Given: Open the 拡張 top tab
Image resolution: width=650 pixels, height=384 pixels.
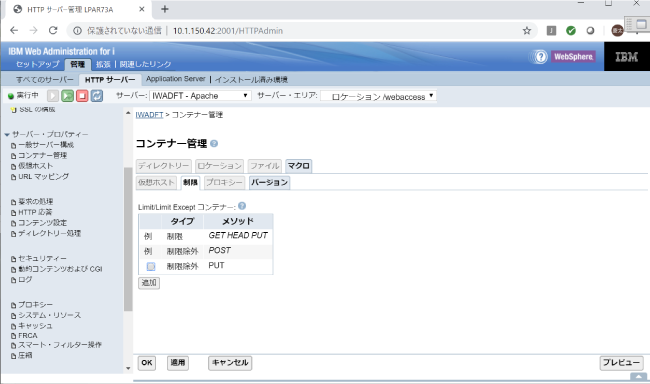Looking at the screenshot, I should 103,64.
